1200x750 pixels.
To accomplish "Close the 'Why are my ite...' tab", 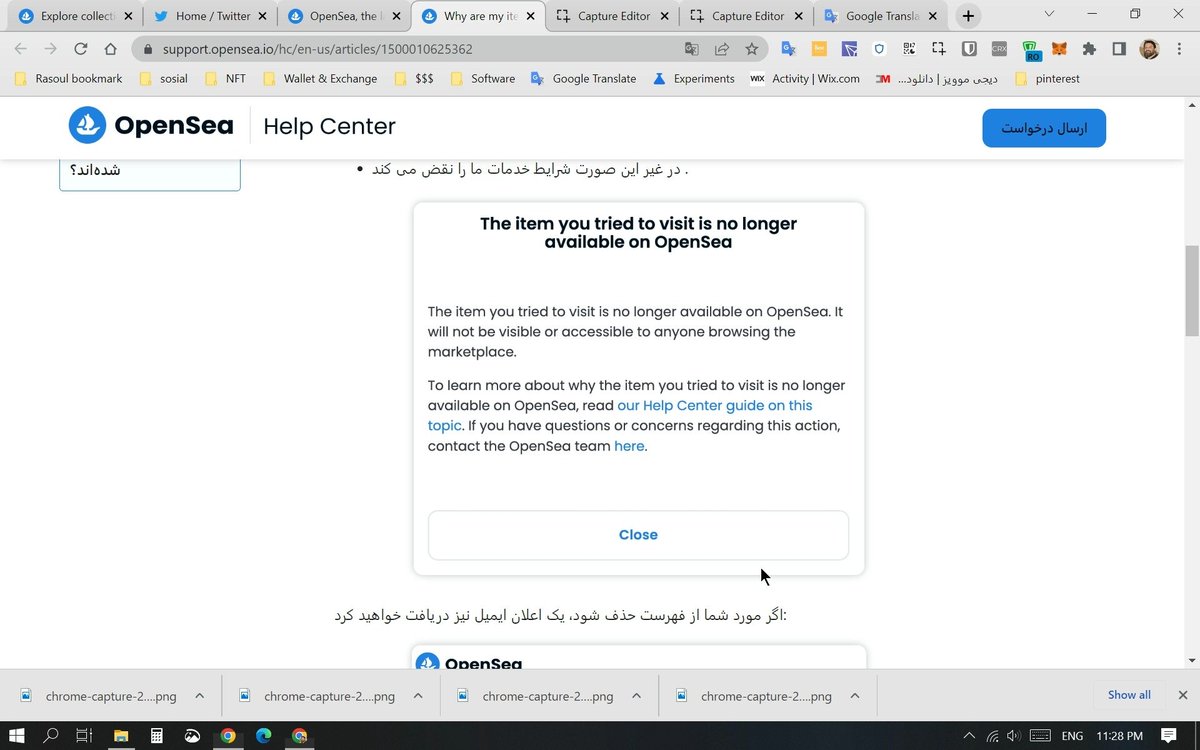I will tap(530, 16).
